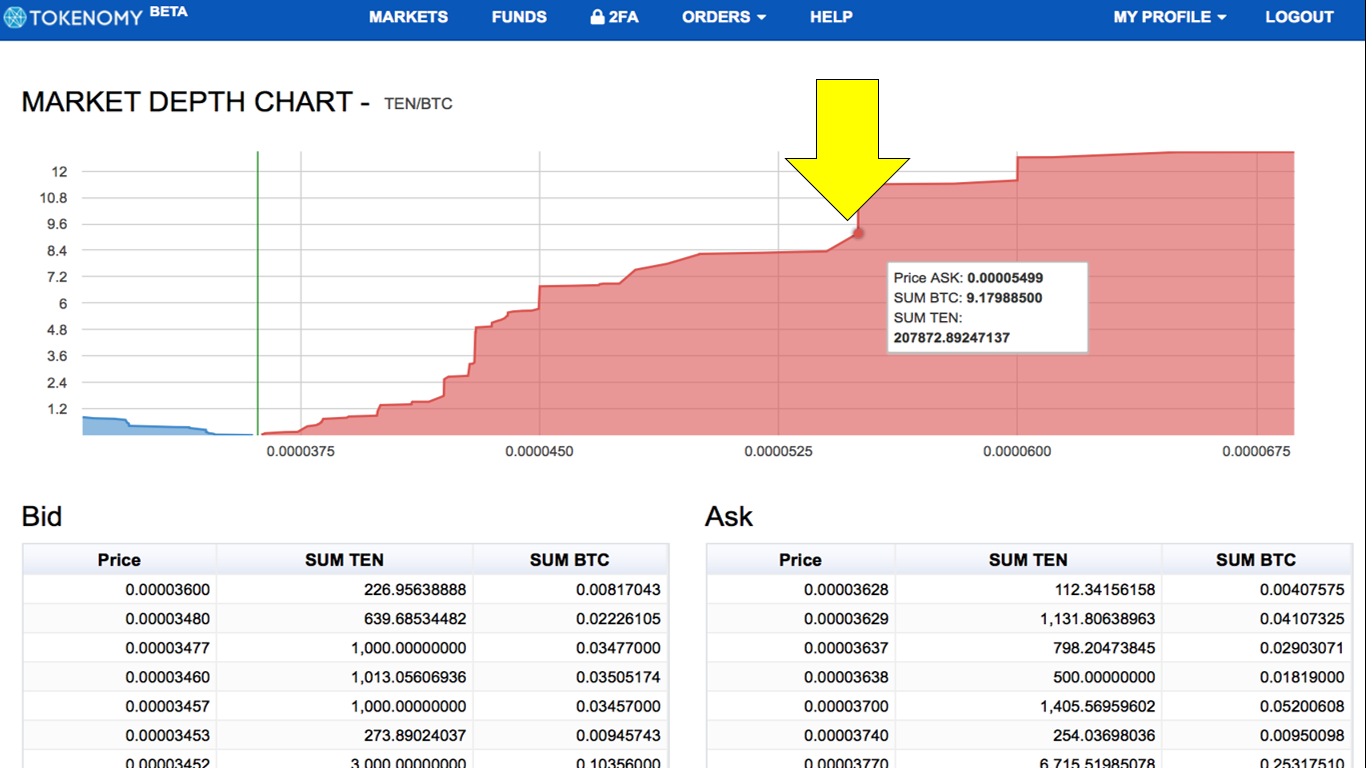
Task: Select ask price 0.00003700
Action: [846, 706]
